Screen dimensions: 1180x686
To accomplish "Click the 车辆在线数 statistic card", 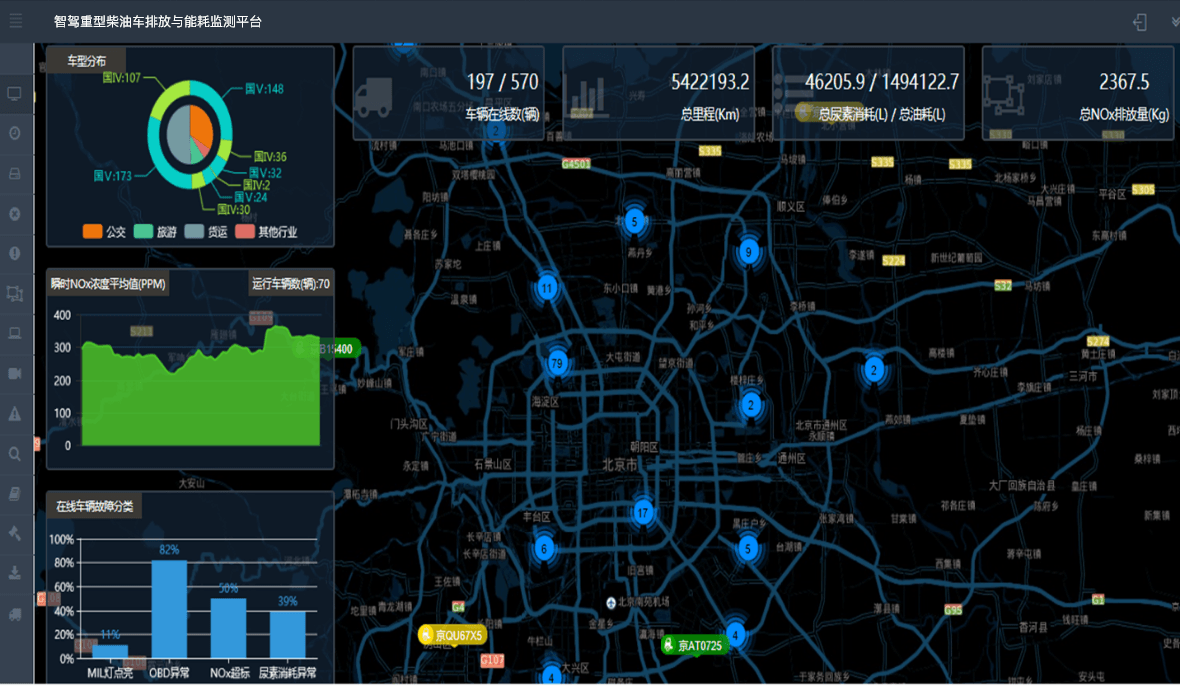I will pyautogui.click(x=449, y=93).
